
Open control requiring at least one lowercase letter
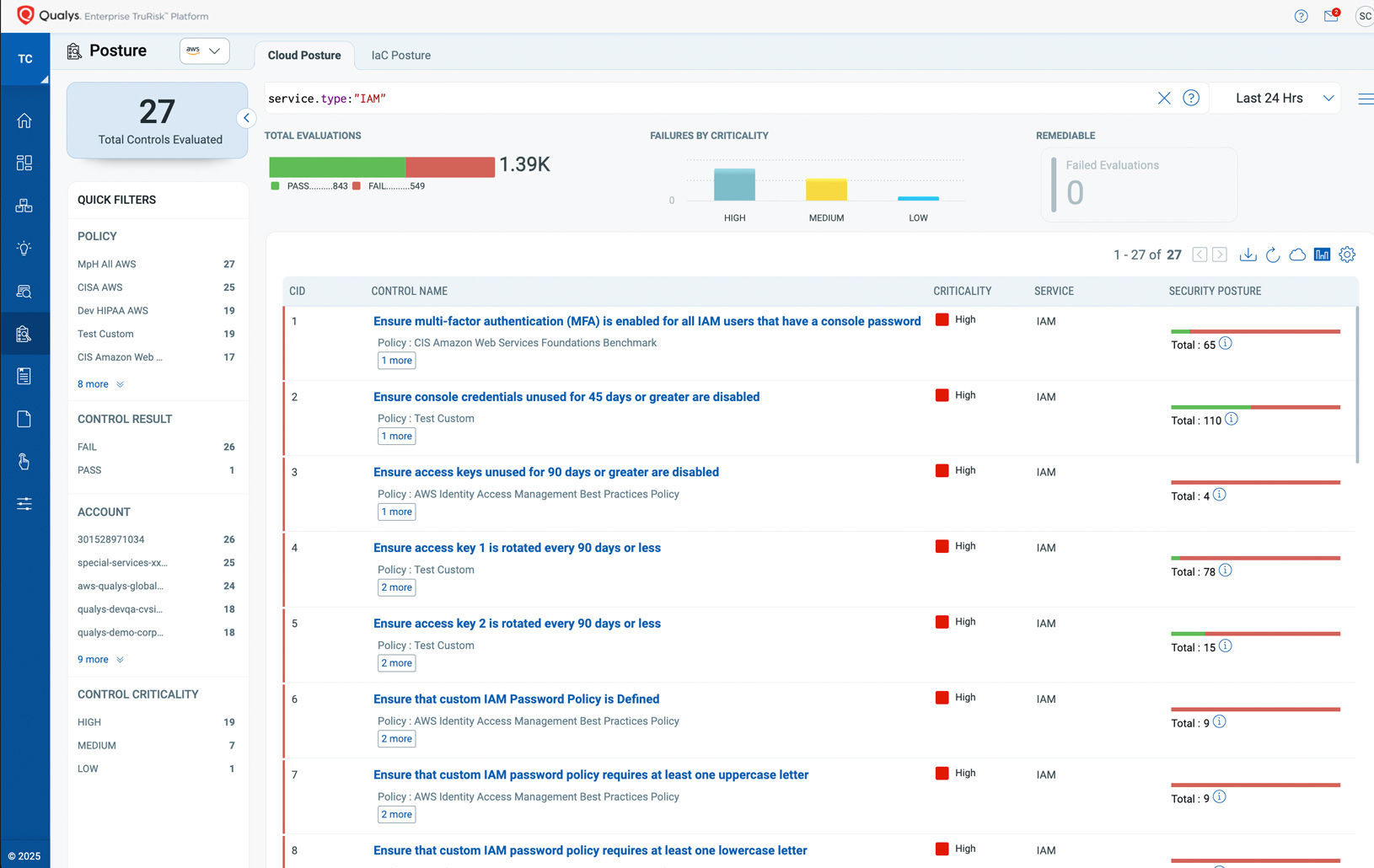(590, 850)
